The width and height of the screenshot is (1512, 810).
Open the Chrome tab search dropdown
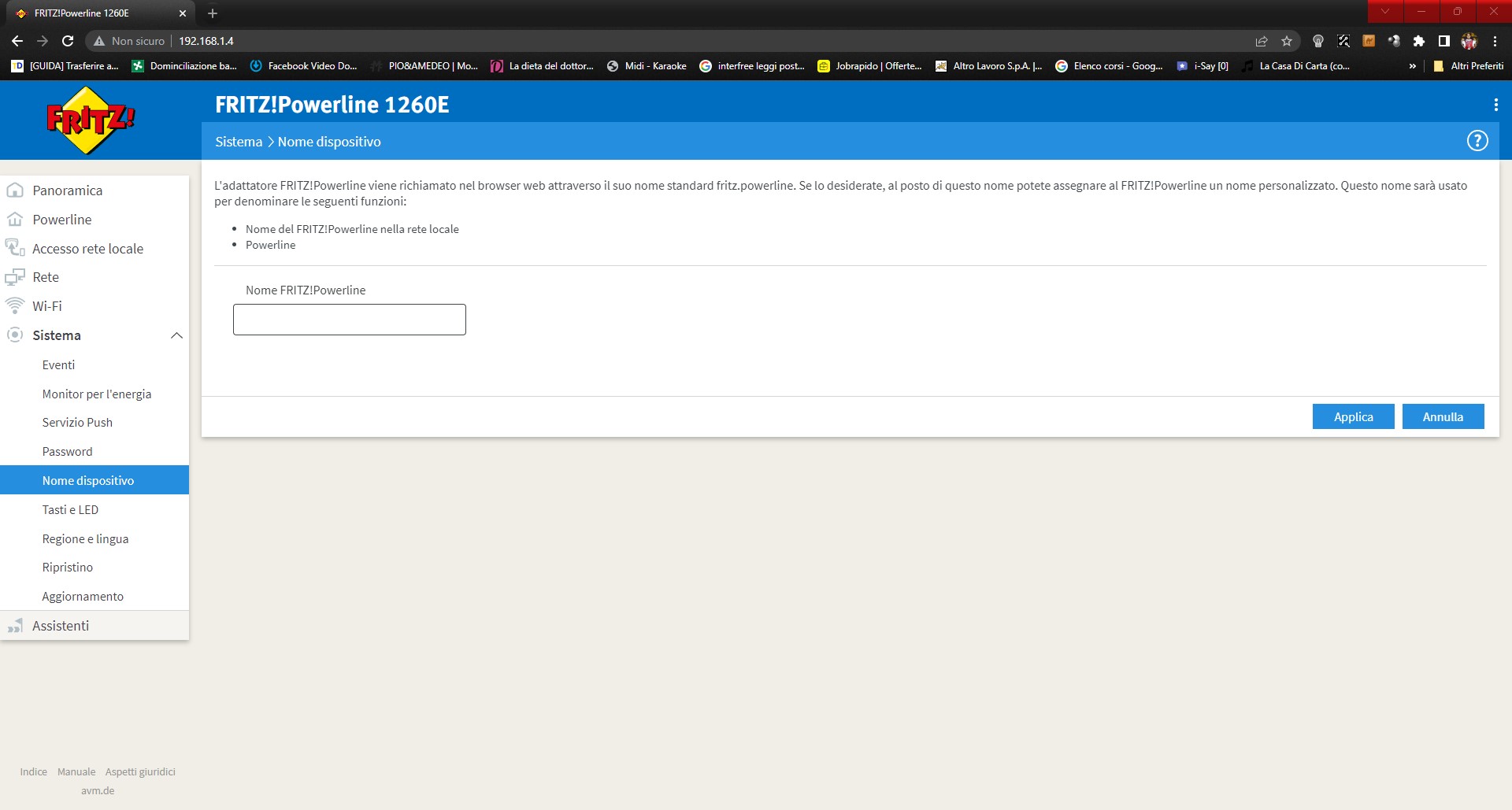pyautogui.click(x=1385, y=11)
